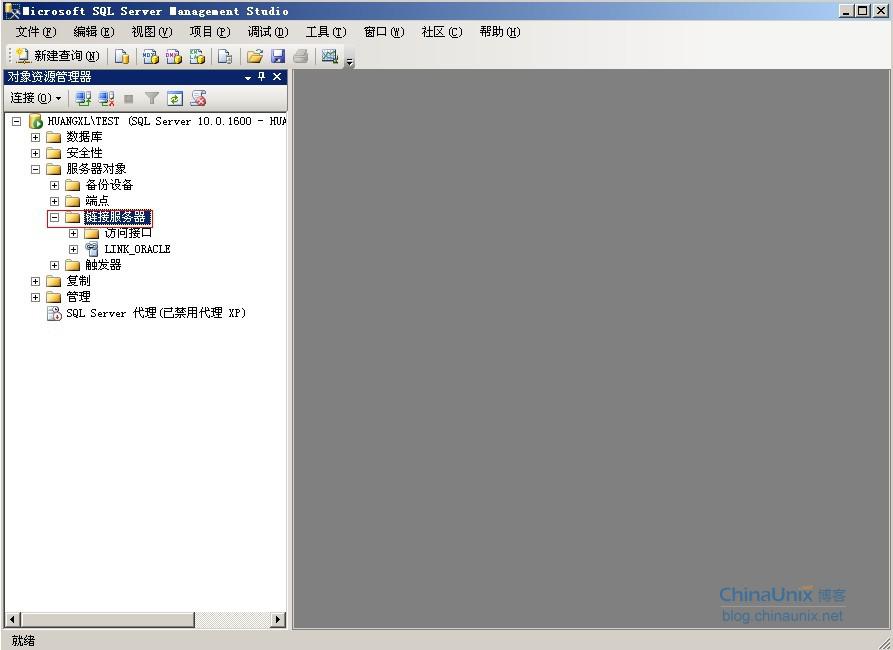Collapse the 链接服务器 folder
Screen dimensions: 893x650
pos(54,217)
